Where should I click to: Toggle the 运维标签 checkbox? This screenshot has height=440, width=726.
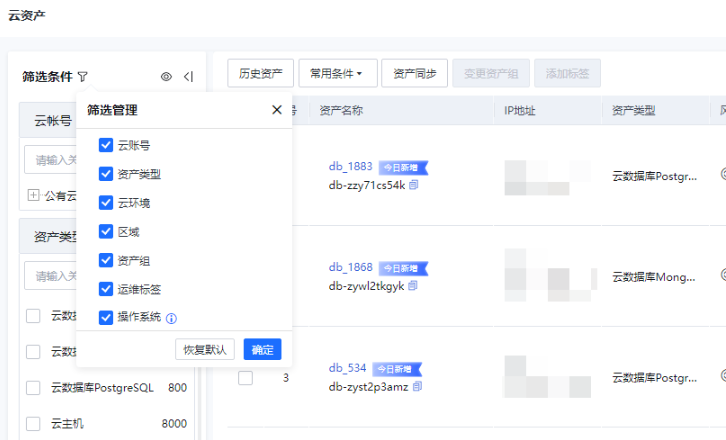tap(106, 289)
